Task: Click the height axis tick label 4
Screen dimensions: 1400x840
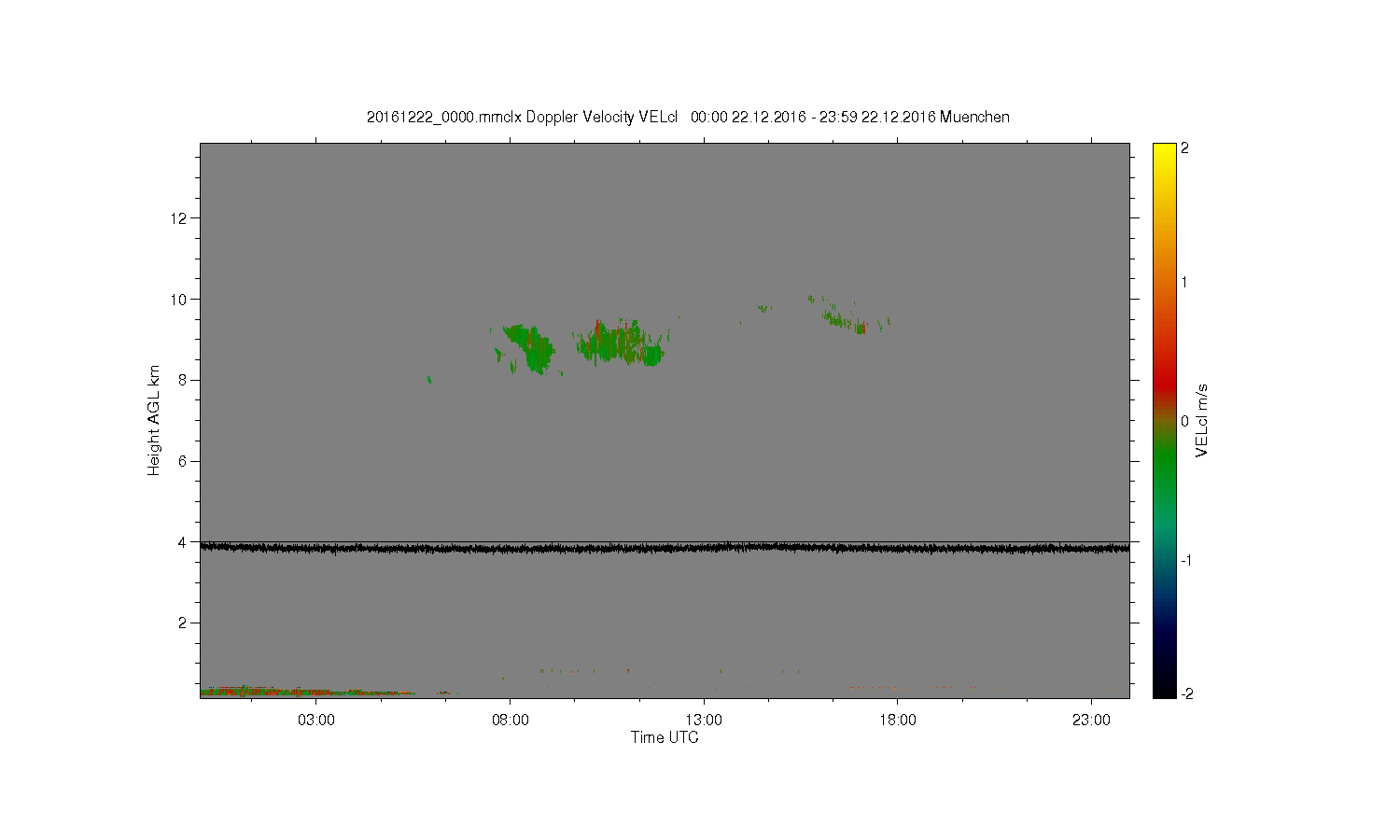Action: point(184,542)
